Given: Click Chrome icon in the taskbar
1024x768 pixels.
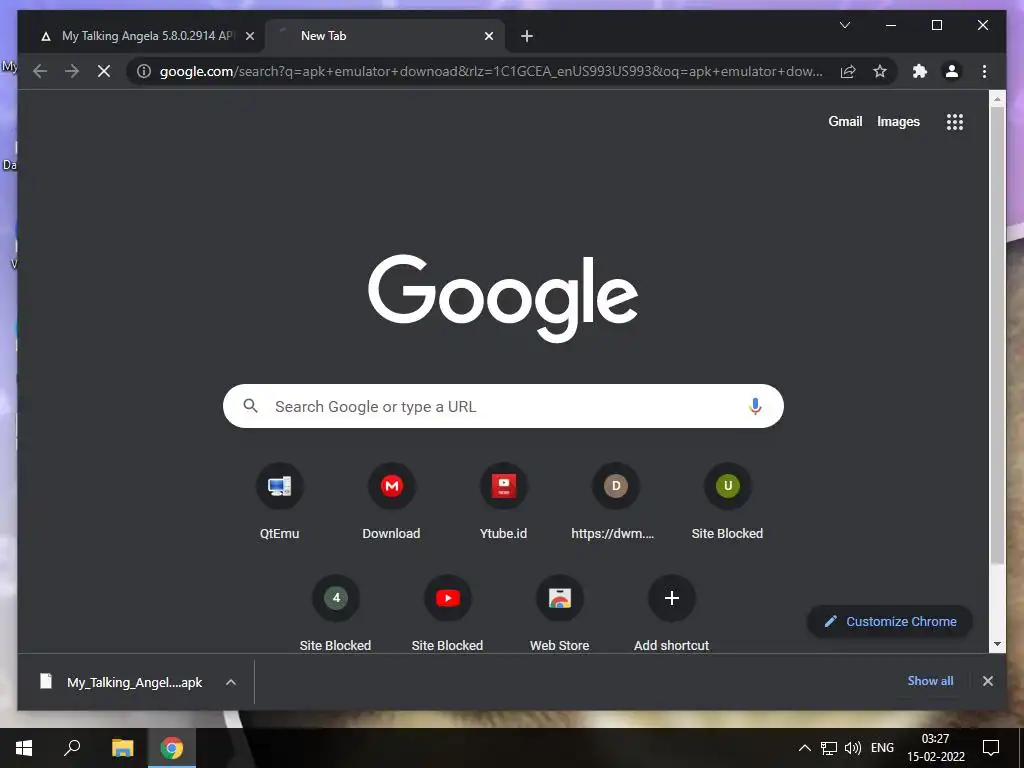Looking at the screenshot, I should 172,748.
